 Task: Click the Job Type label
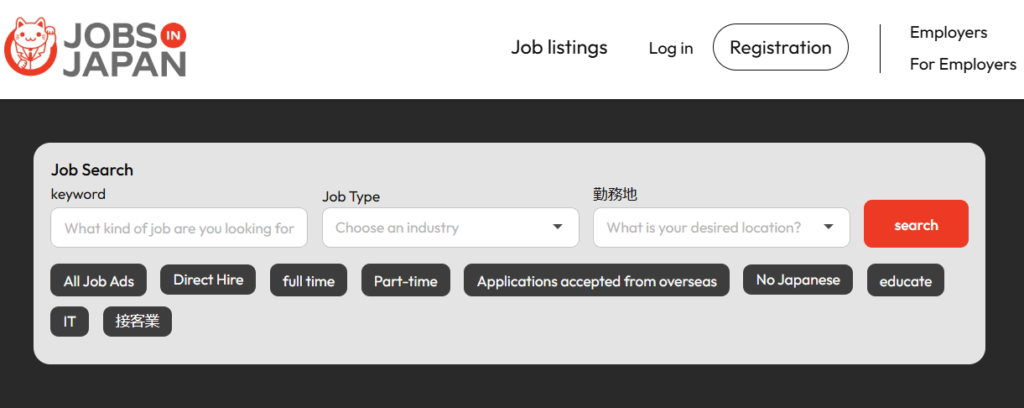tap(351, 196)
